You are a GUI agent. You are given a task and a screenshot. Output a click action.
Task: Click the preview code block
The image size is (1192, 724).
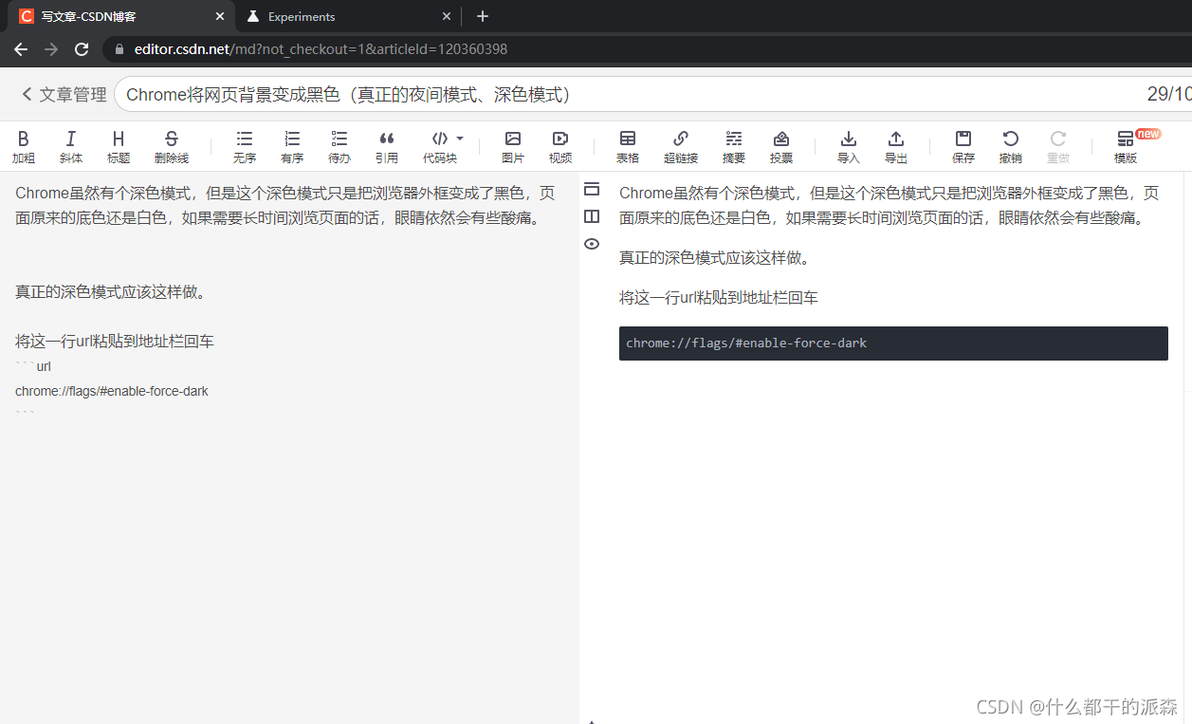pyautogui.click(x=893, y=343)
